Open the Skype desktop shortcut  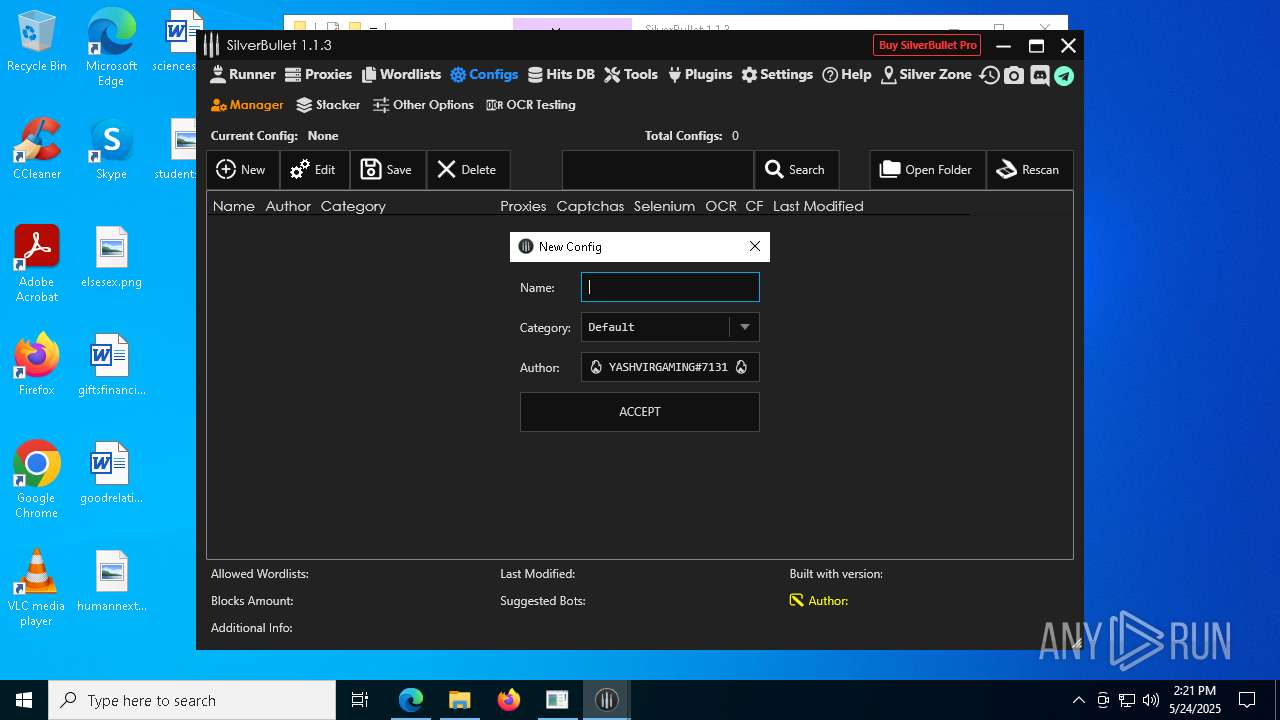111,149
